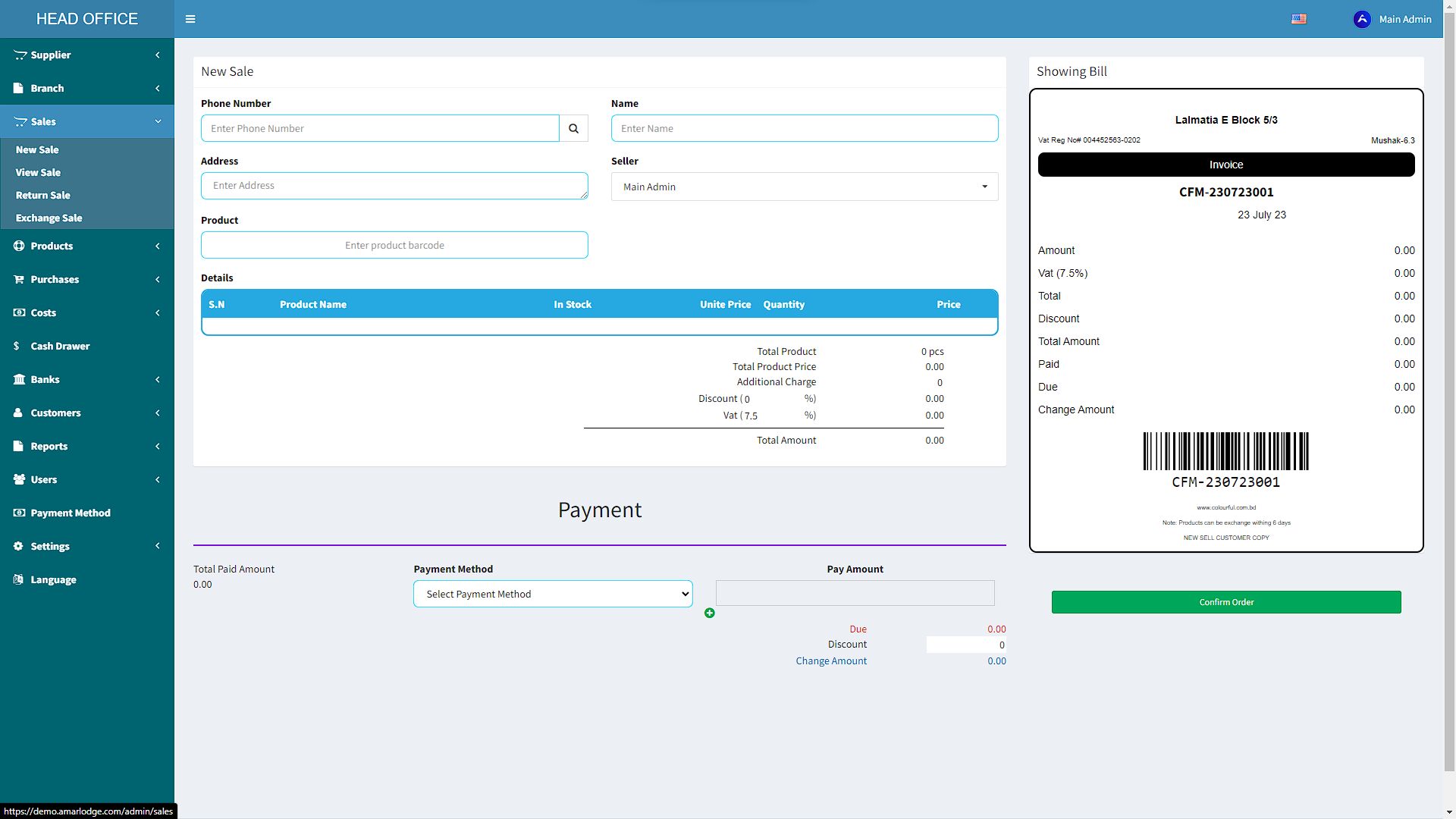Open the Seller dropdown showing Main Admin
Image resolution: width=1456 pixels, height=819 pixels.
point(804,187)
